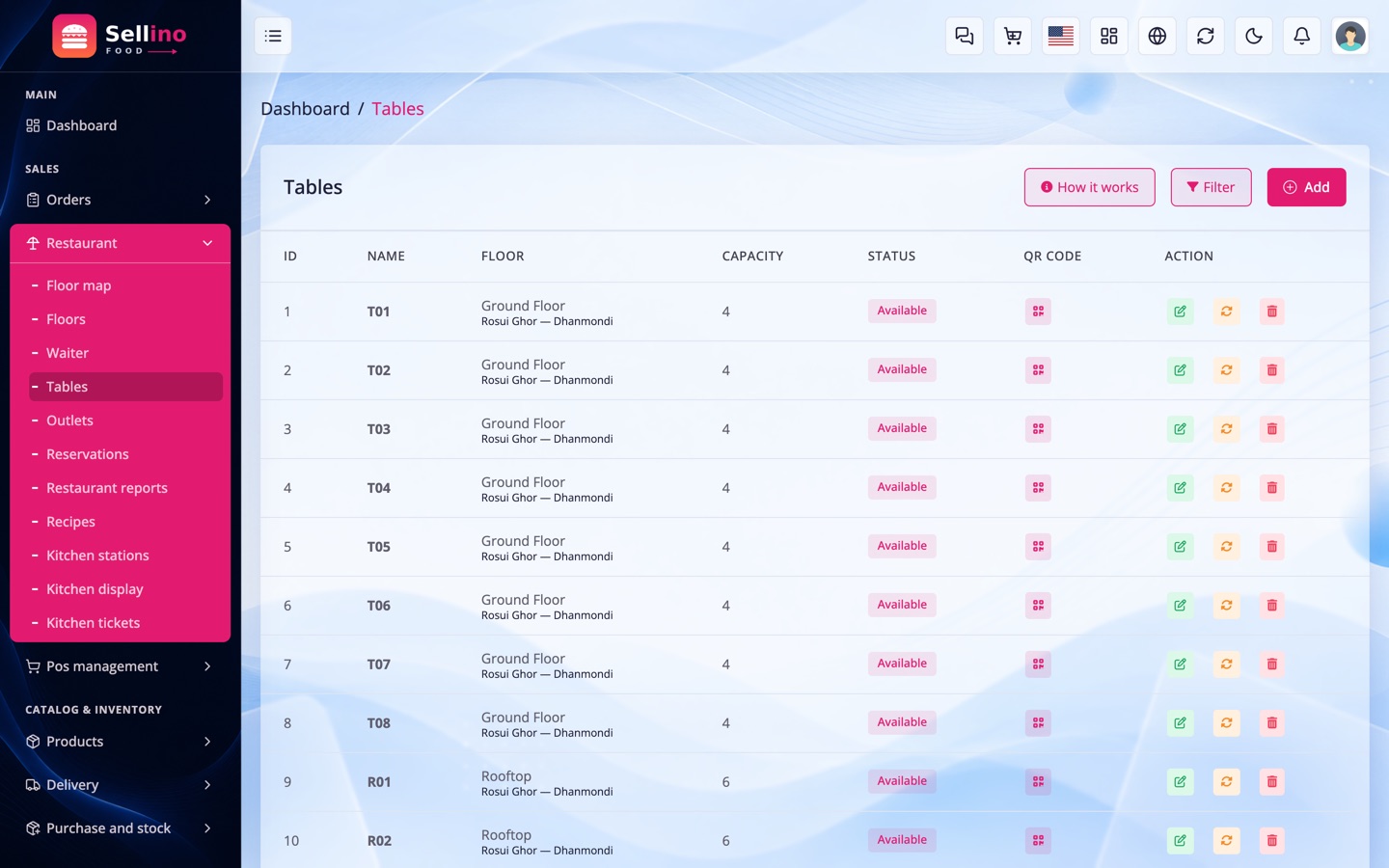Open Kitchen tickets page

click(126, 623)
